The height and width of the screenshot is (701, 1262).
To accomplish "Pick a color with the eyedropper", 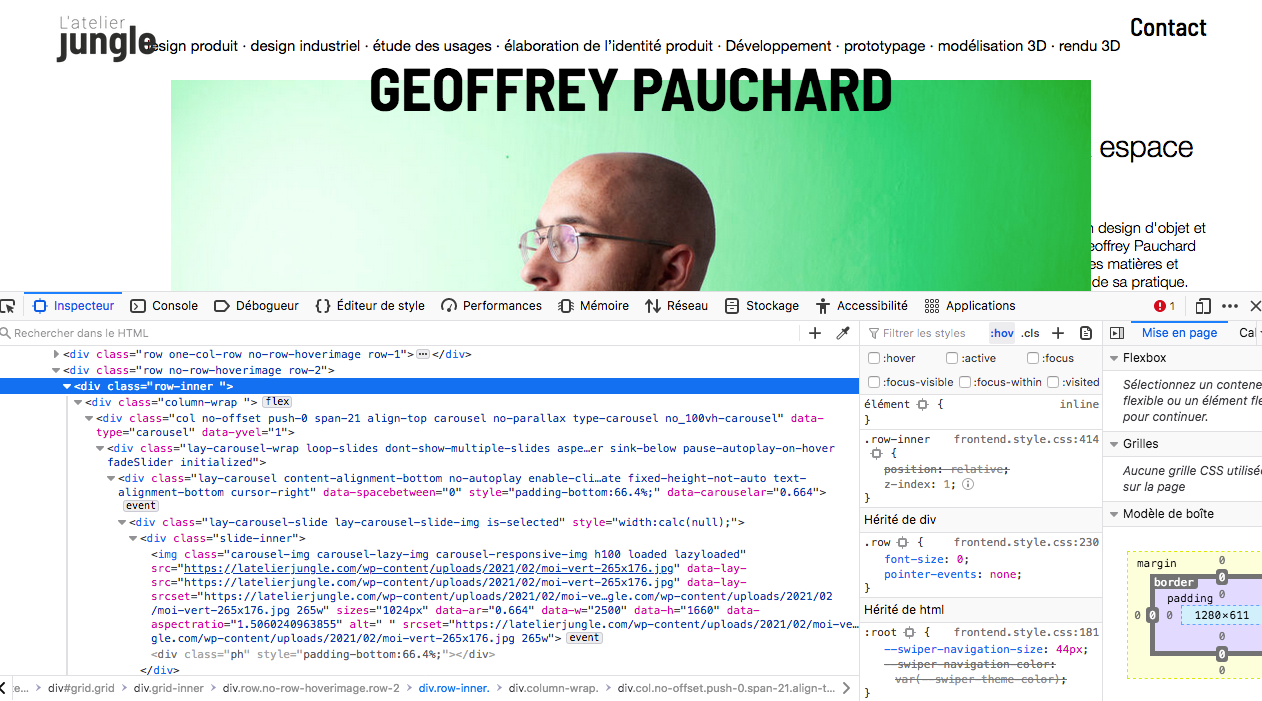I will pos(843,333).
